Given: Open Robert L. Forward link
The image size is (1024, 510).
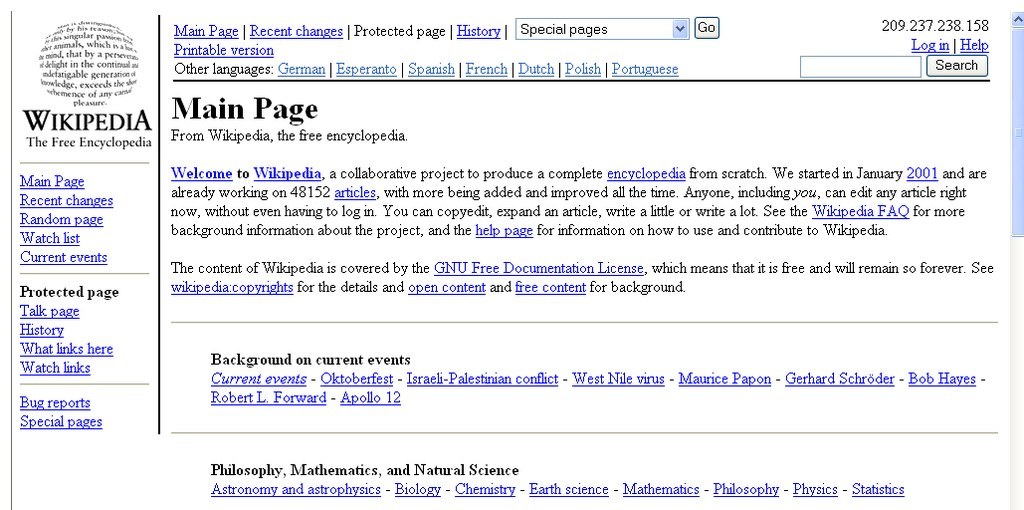Looking at the screenshot, I should pos(268,398).
